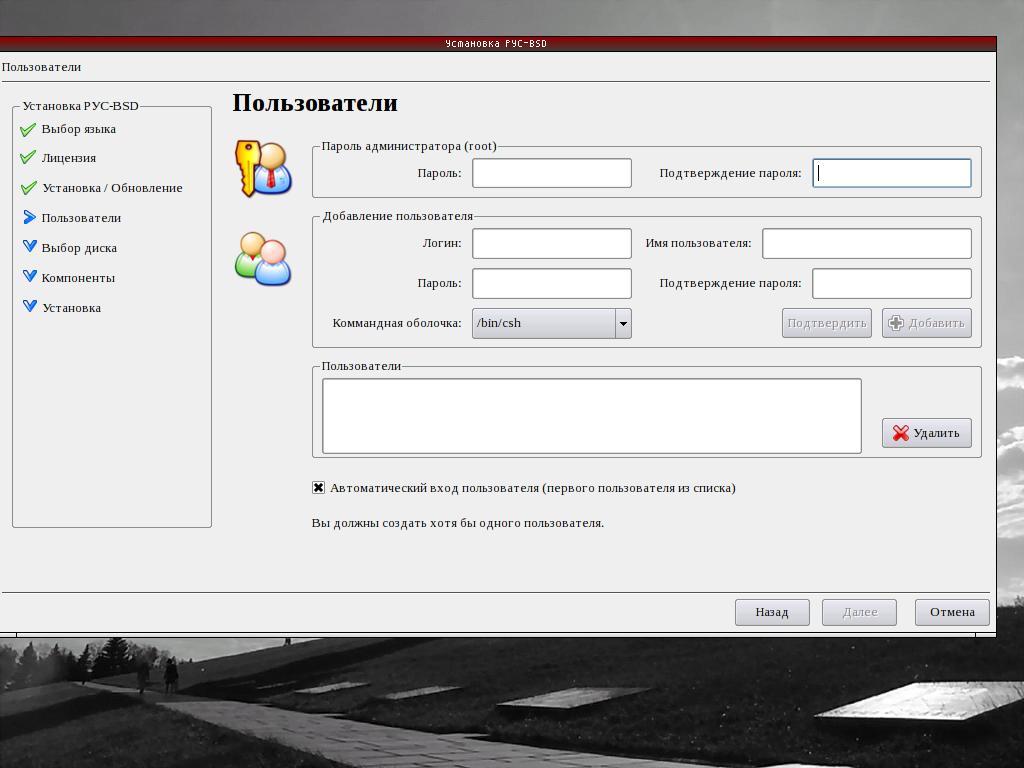Click the Удалить user button
The width and height of the screenshot is (1024, 768).
(926, 433)
